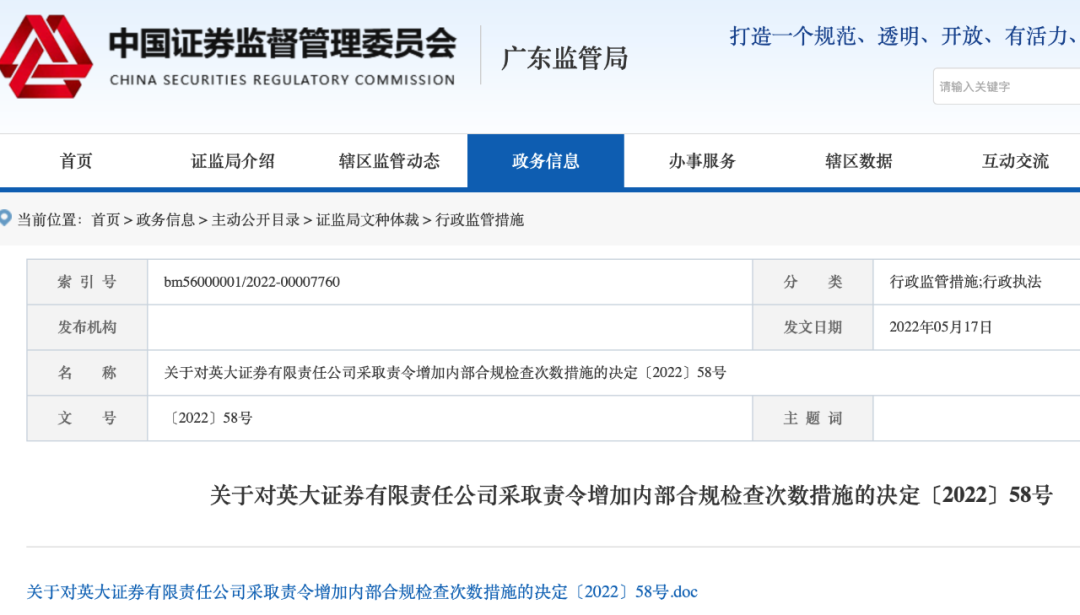The width and height of the screenshot is (1080, 615).
Task: Select issue date 2022年05月17日
Action: tap(940, 327)
